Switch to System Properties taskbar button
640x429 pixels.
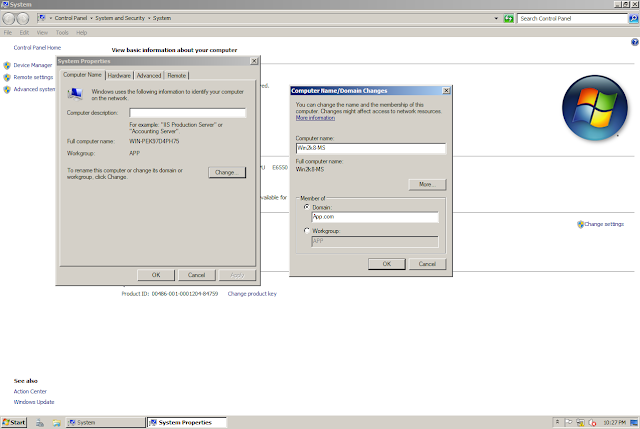pyautogui.click(x=187, y=422)
